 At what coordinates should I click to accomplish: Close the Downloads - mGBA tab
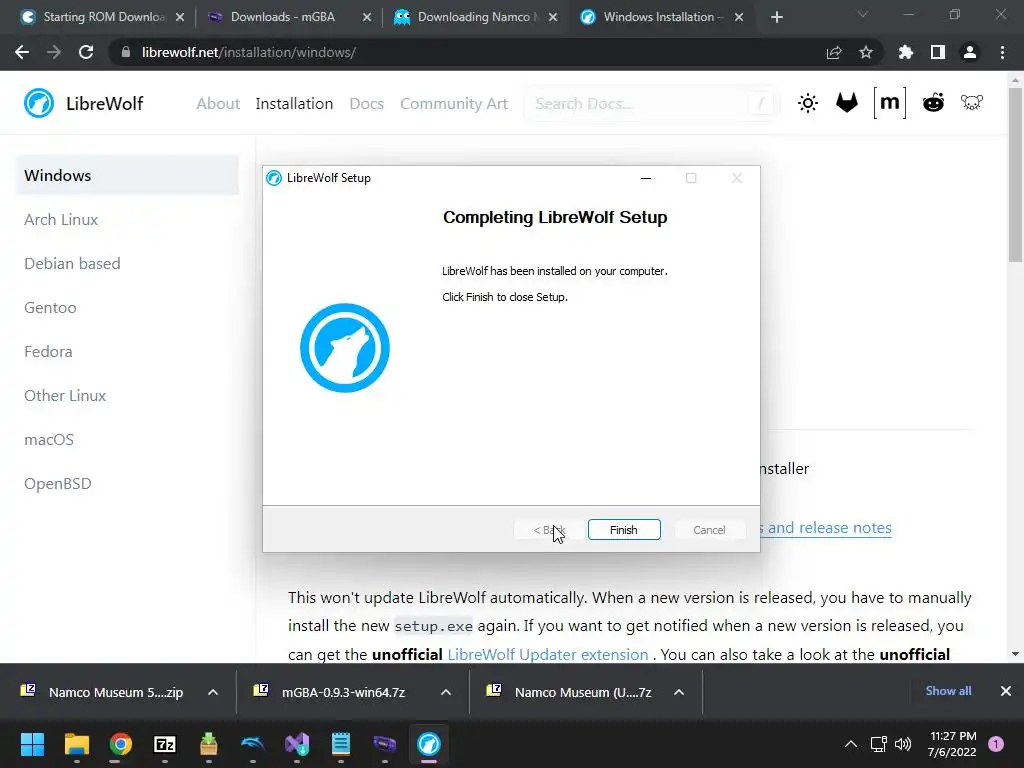[367, 17]
